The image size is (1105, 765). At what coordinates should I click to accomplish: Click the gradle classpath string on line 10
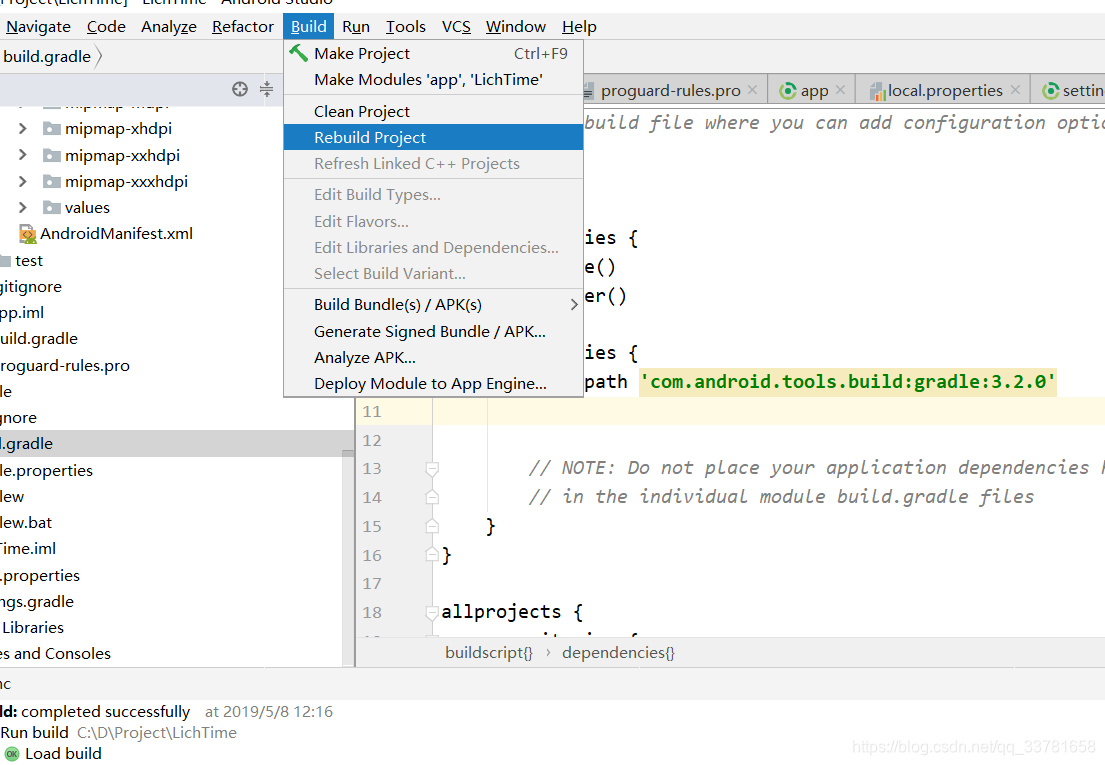coord(848,382)
